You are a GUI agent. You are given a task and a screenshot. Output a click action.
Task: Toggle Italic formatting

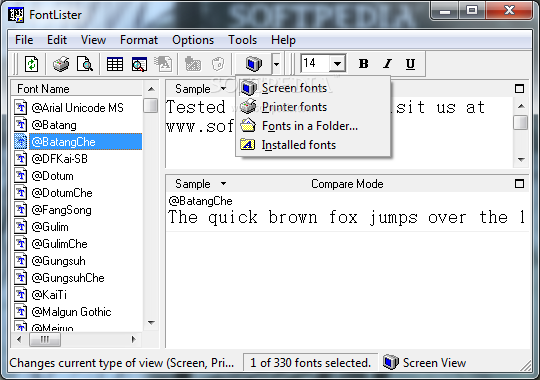click(387, 64)
